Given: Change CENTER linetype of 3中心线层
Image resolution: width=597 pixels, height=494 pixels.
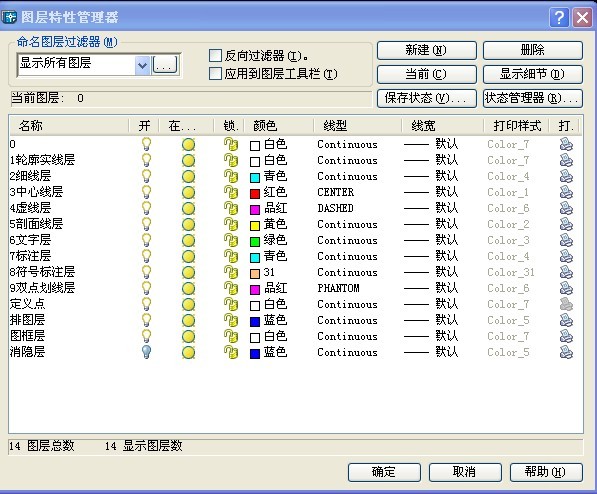Looking at the screenshot, I should (335, 192).
